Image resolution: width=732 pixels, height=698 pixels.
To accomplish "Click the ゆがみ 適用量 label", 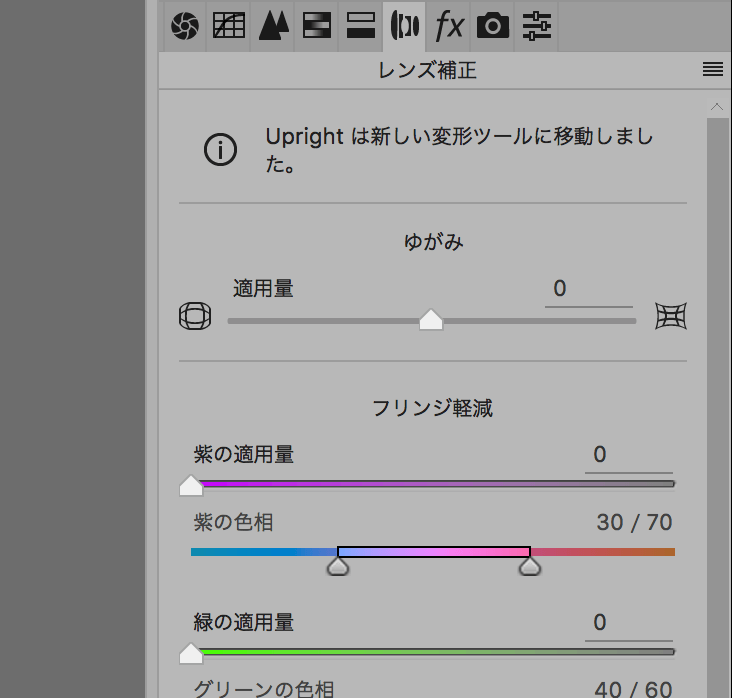I will (x=263, y=289).
